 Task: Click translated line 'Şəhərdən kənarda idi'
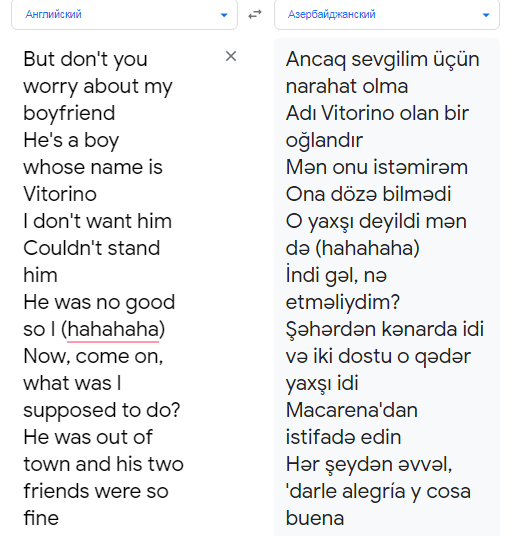click(385, 329)
